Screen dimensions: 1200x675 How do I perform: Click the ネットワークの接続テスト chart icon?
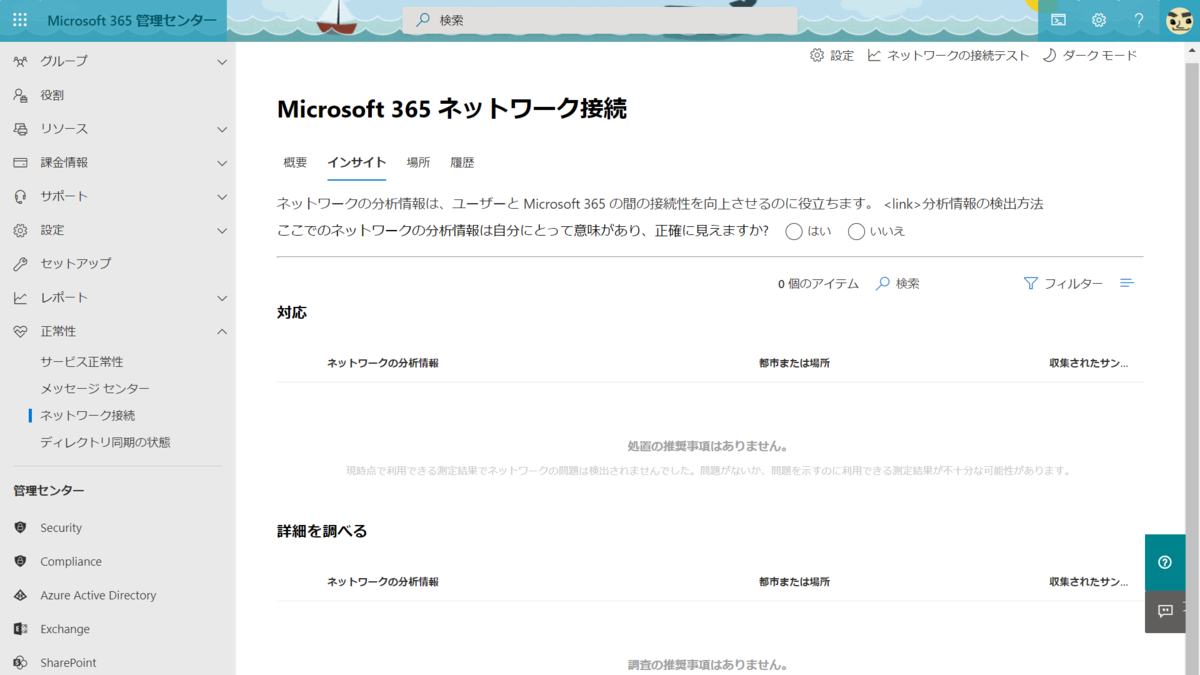pyautogui.click(x=874, y=55)
